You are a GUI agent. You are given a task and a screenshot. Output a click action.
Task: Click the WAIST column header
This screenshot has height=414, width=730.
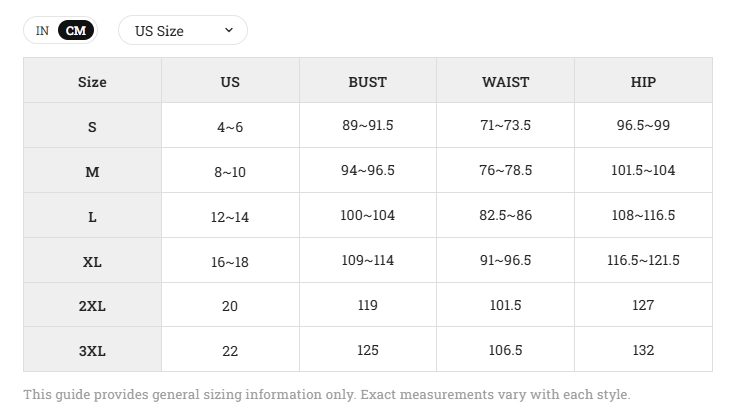(506, 81)
